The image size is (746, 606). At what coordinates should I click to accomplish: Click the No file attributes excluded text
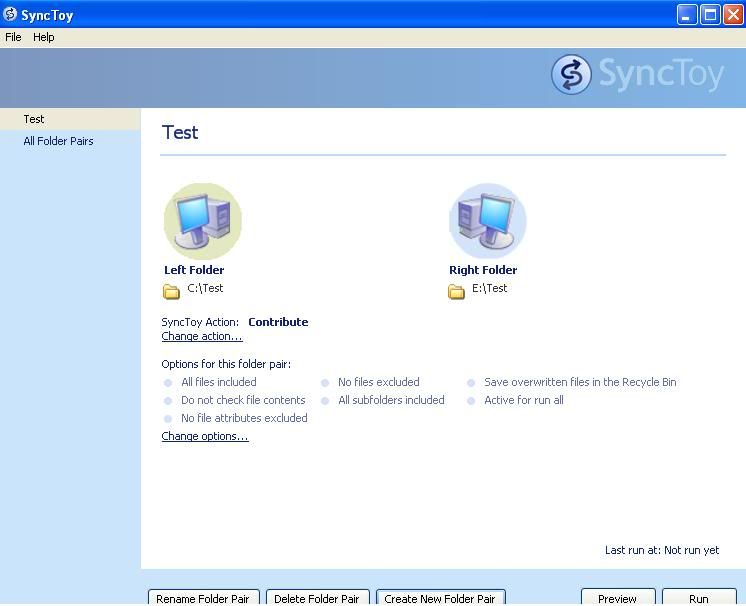(x=244, y=418)
